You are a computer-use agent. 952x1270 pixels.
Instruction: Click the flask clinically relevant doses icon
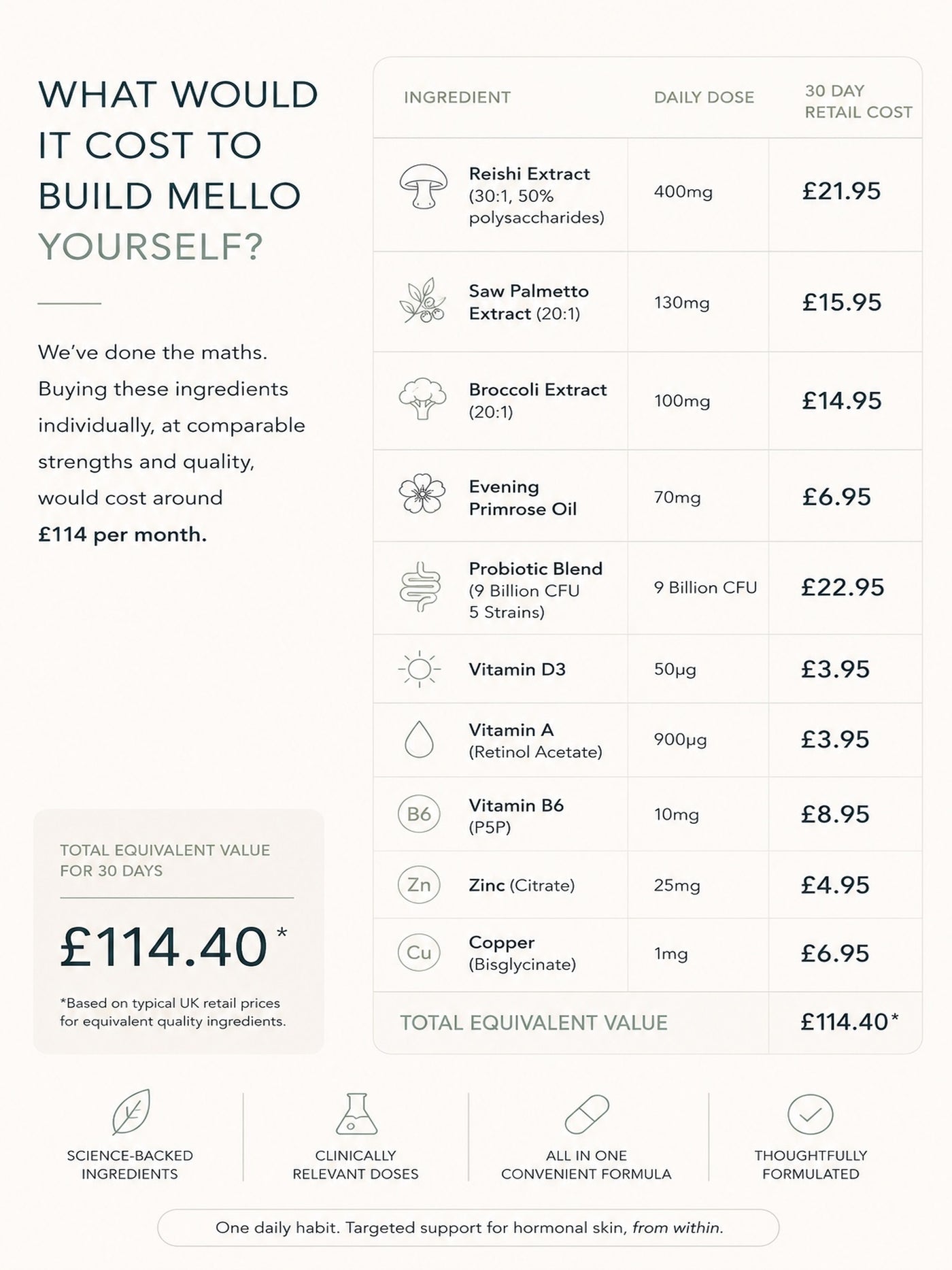tap(356, 1114)
